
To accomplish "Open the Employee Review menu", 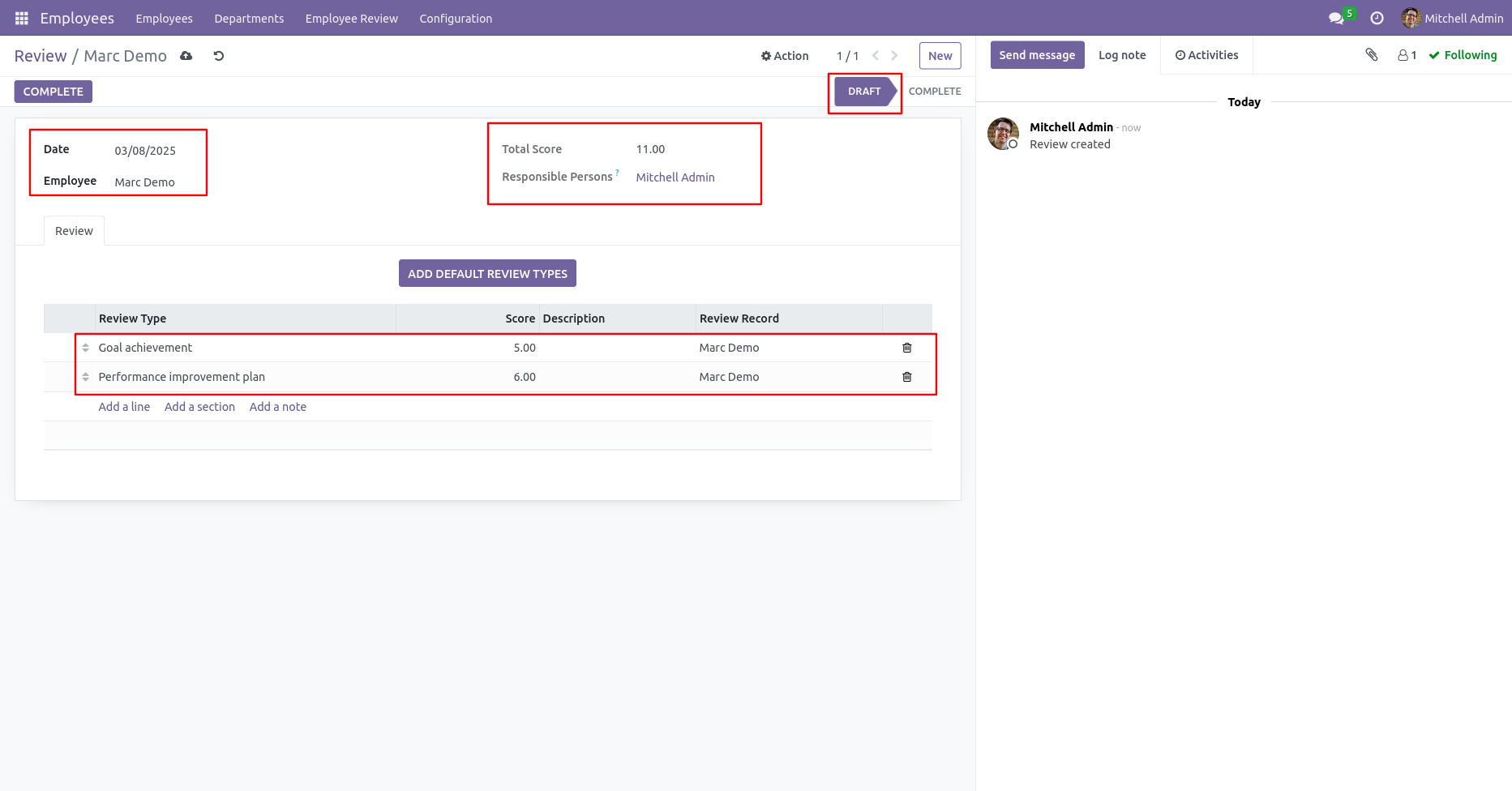I will (352, 18).
